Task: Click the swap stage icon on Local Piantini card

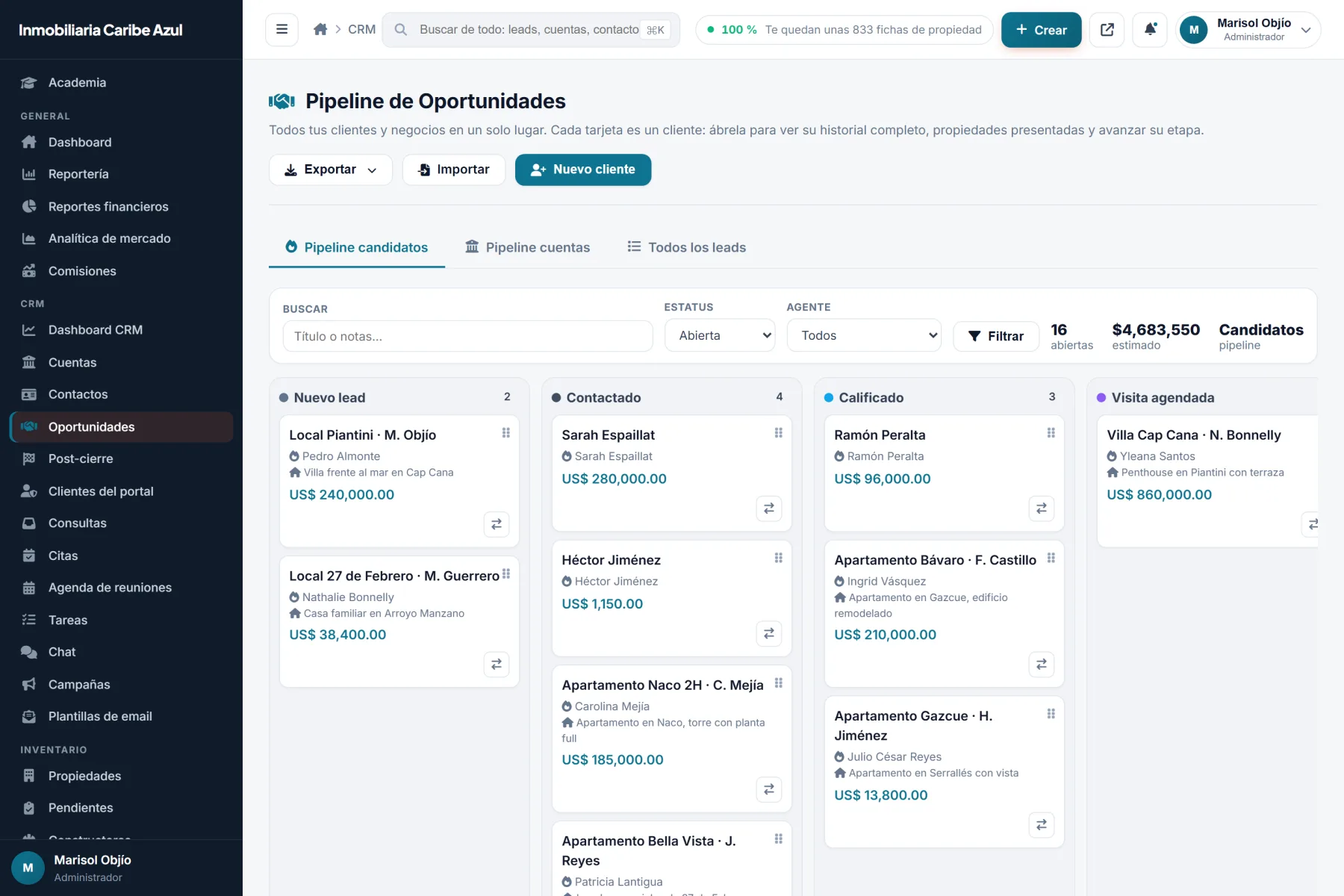Action: tap(497, 524)
